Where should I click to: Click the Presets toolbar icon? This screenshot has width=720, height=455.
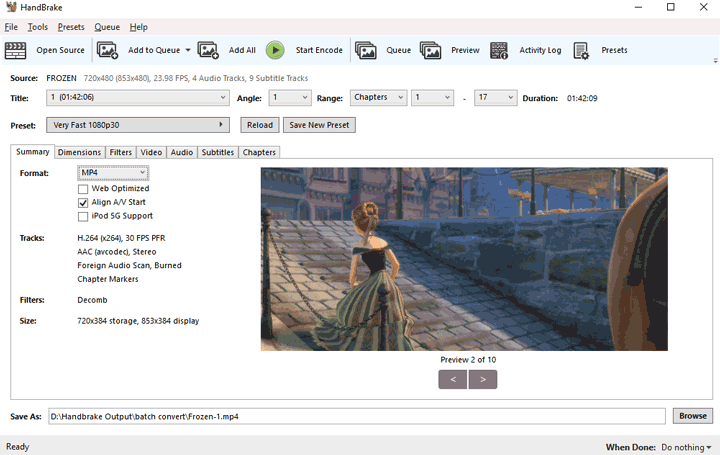tap(582, 50)
